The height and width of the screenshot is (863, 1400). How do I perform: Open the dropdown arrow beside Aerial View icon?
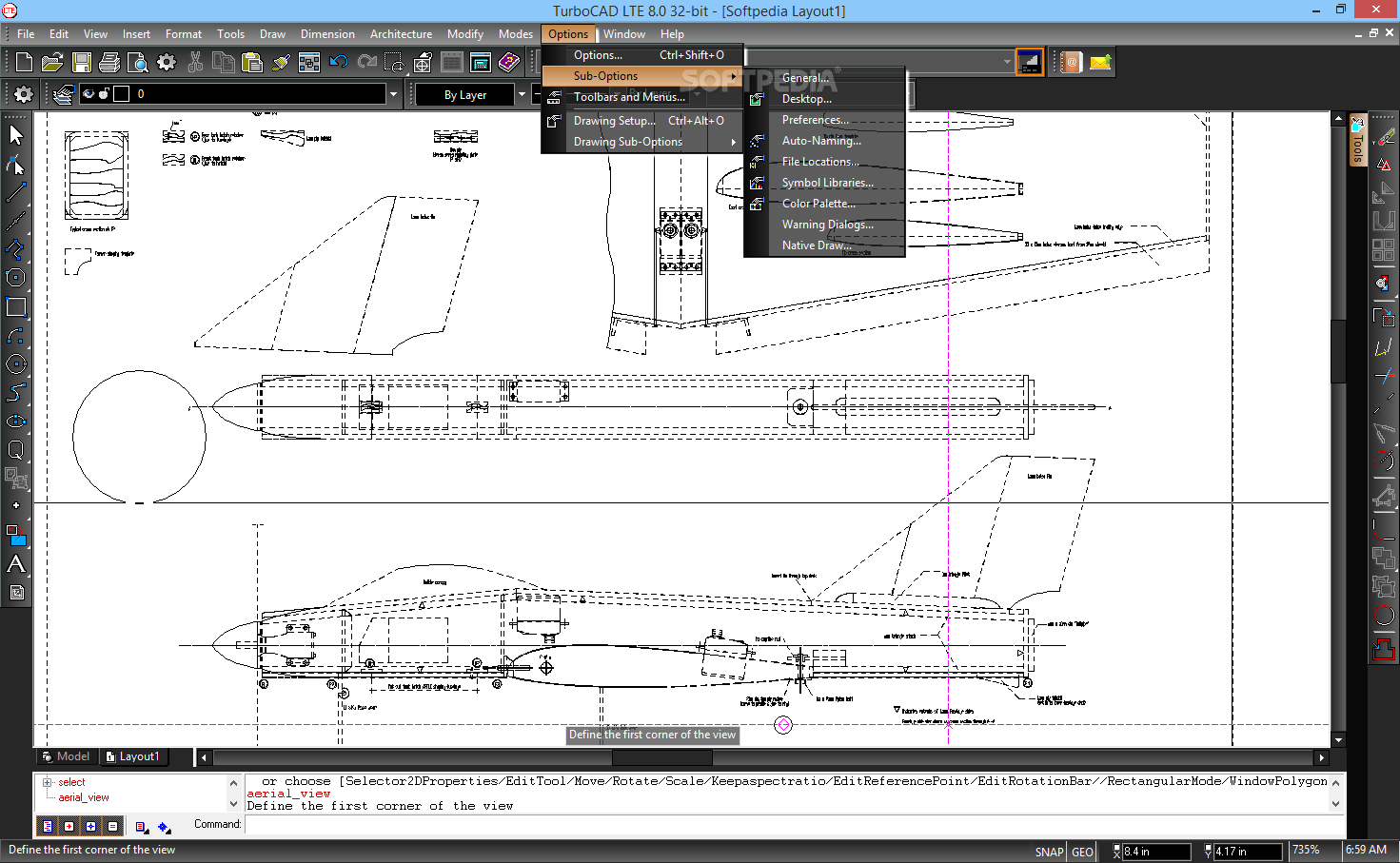(x=1007, y=63)
